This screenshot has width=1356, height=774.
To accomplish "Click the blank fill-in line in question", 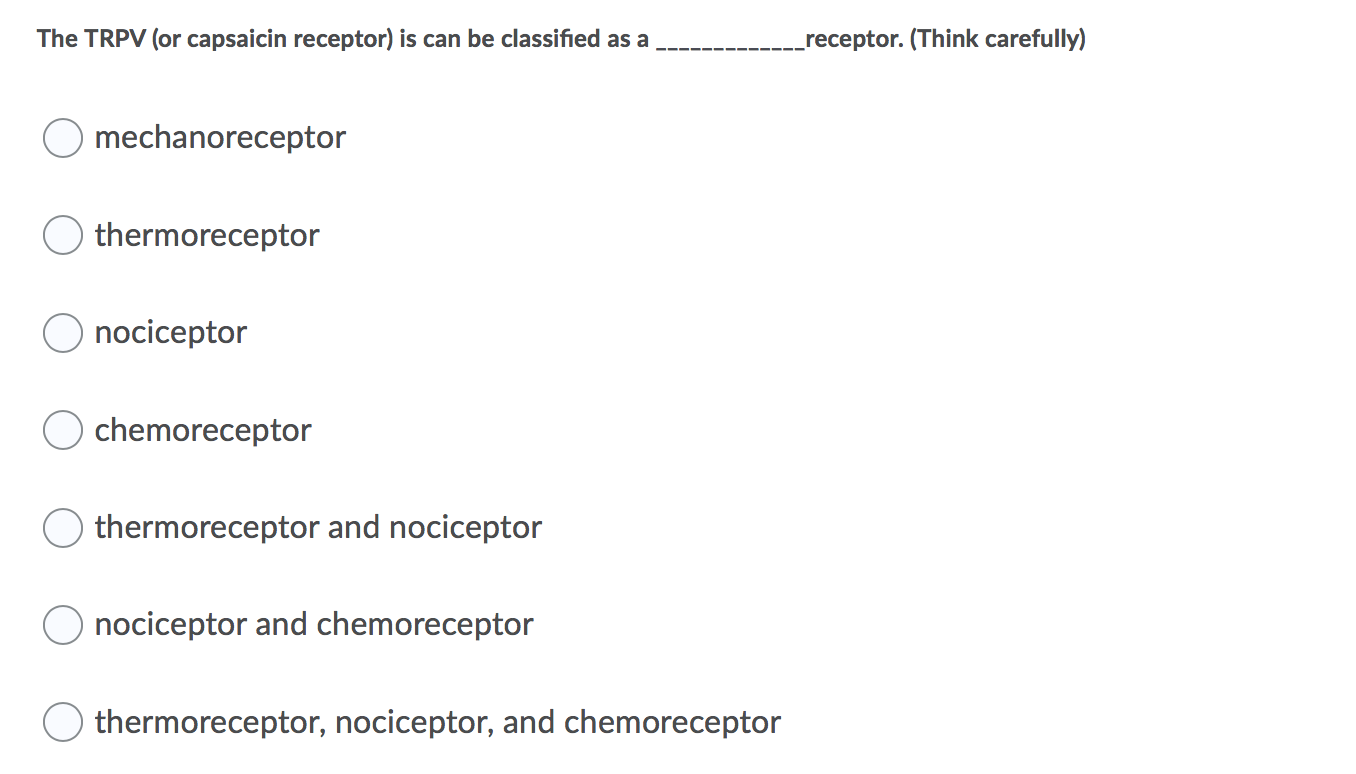I will pos(730,42).
